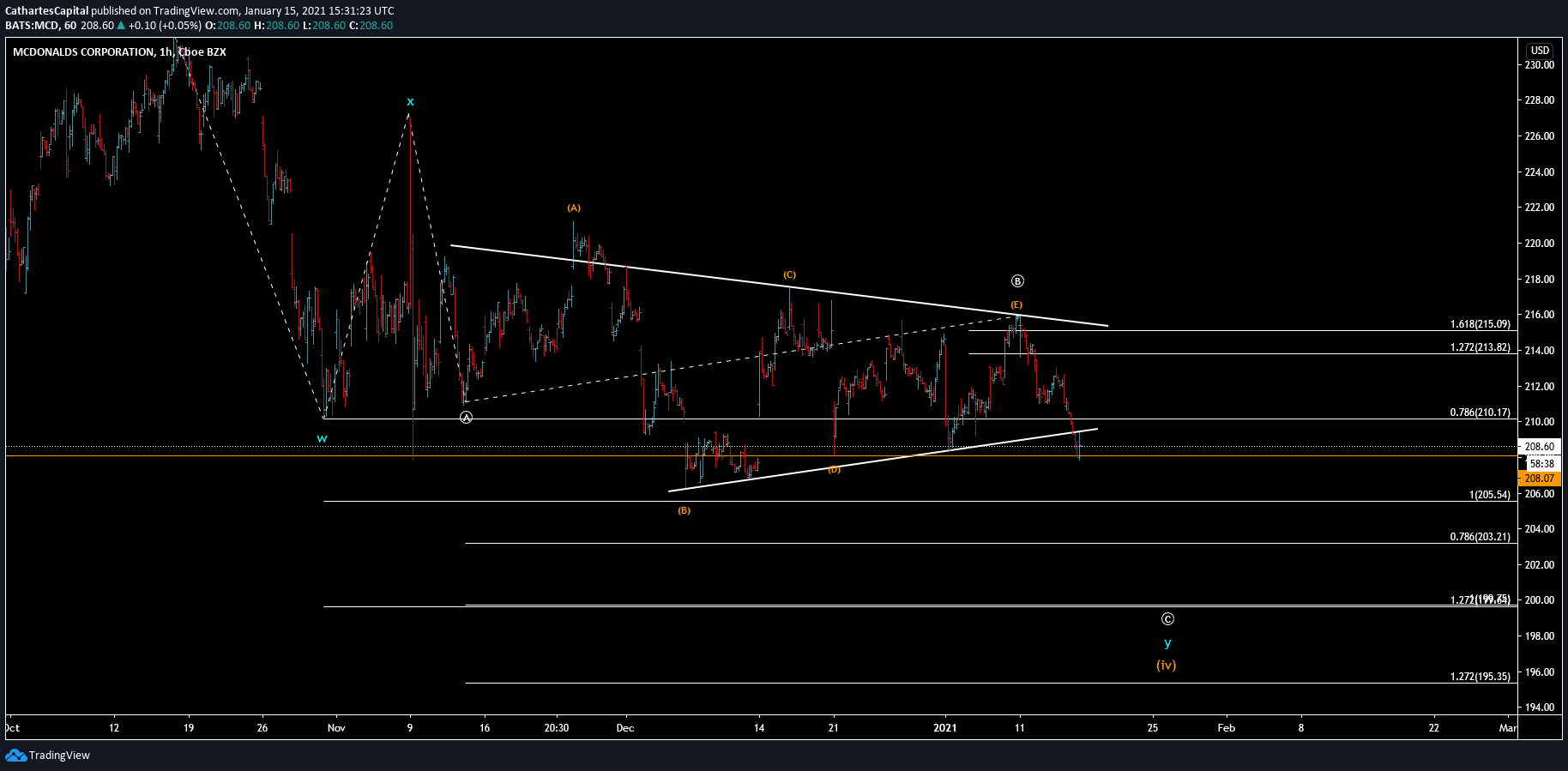Click the 25 date label on time axis

(1153, 728)
